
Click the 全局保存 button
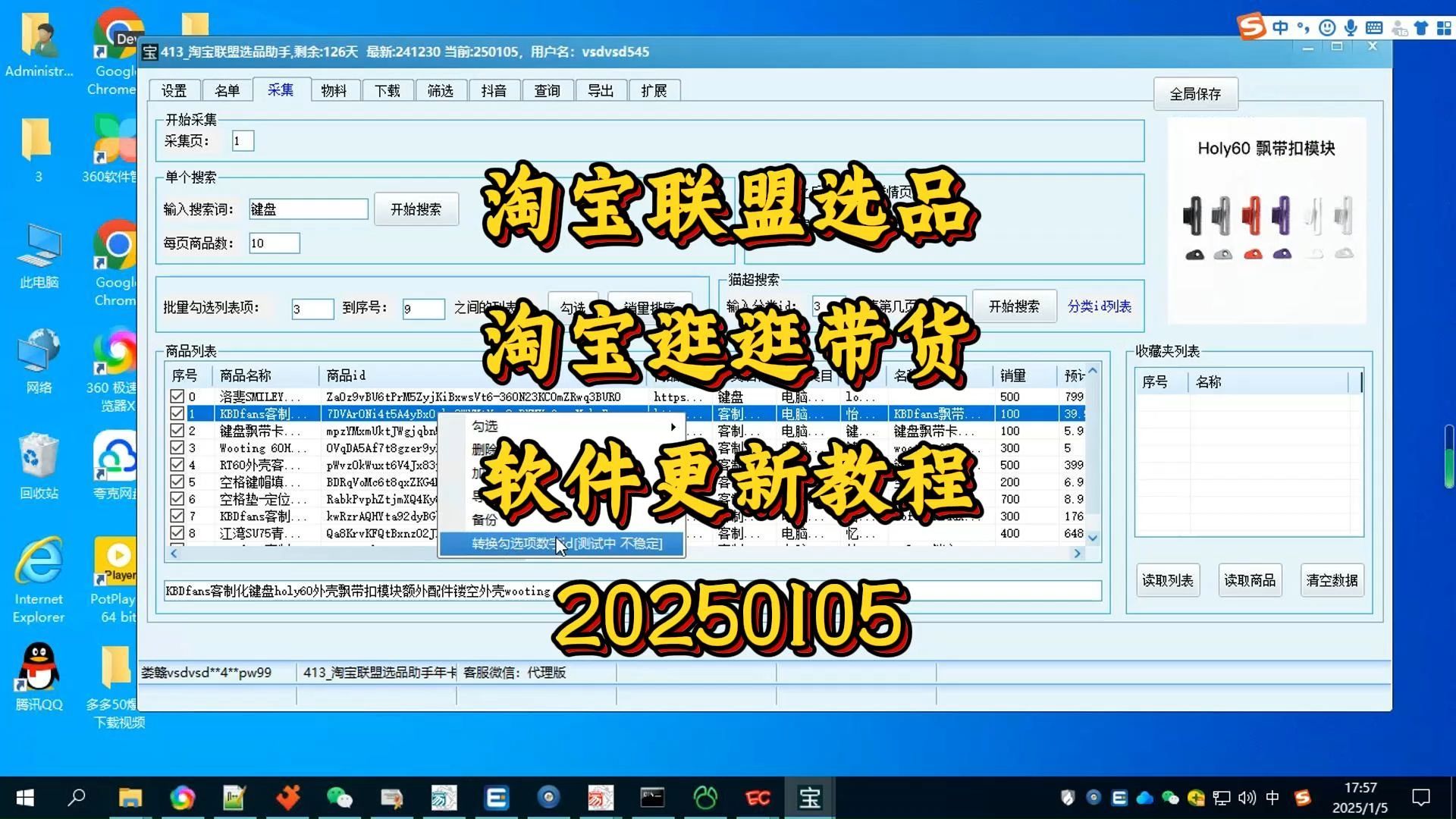click(x=1195, y=94)
